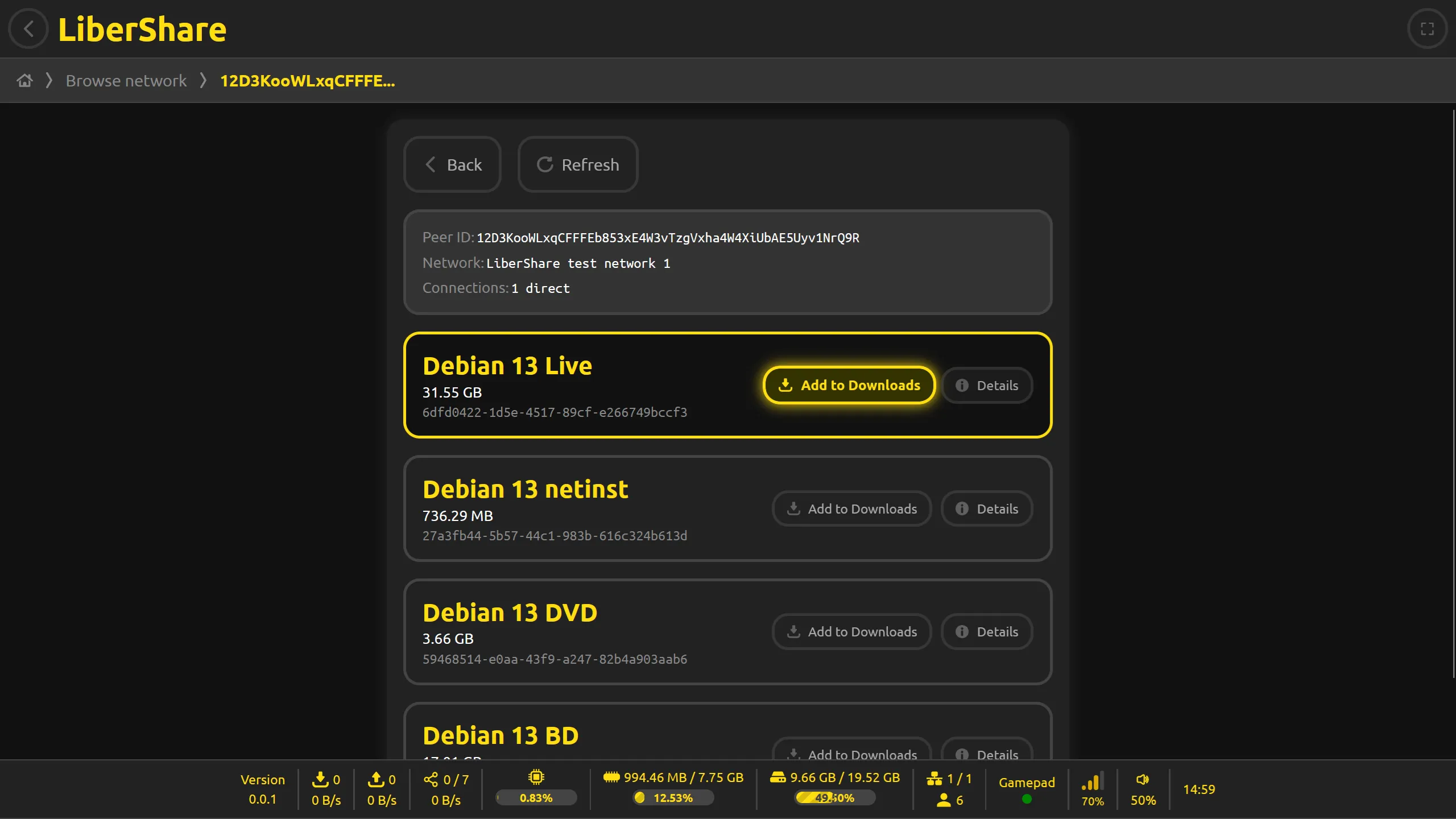Click the Back button in the peer panel

point(452,164)
